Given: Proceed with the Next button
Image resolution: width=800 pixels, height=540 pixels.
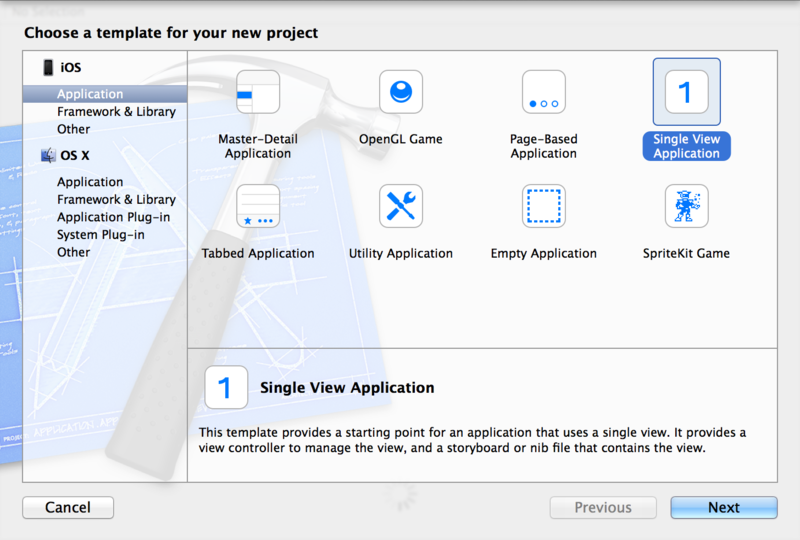Looking at the screenshot, I should tap(724, 507).
